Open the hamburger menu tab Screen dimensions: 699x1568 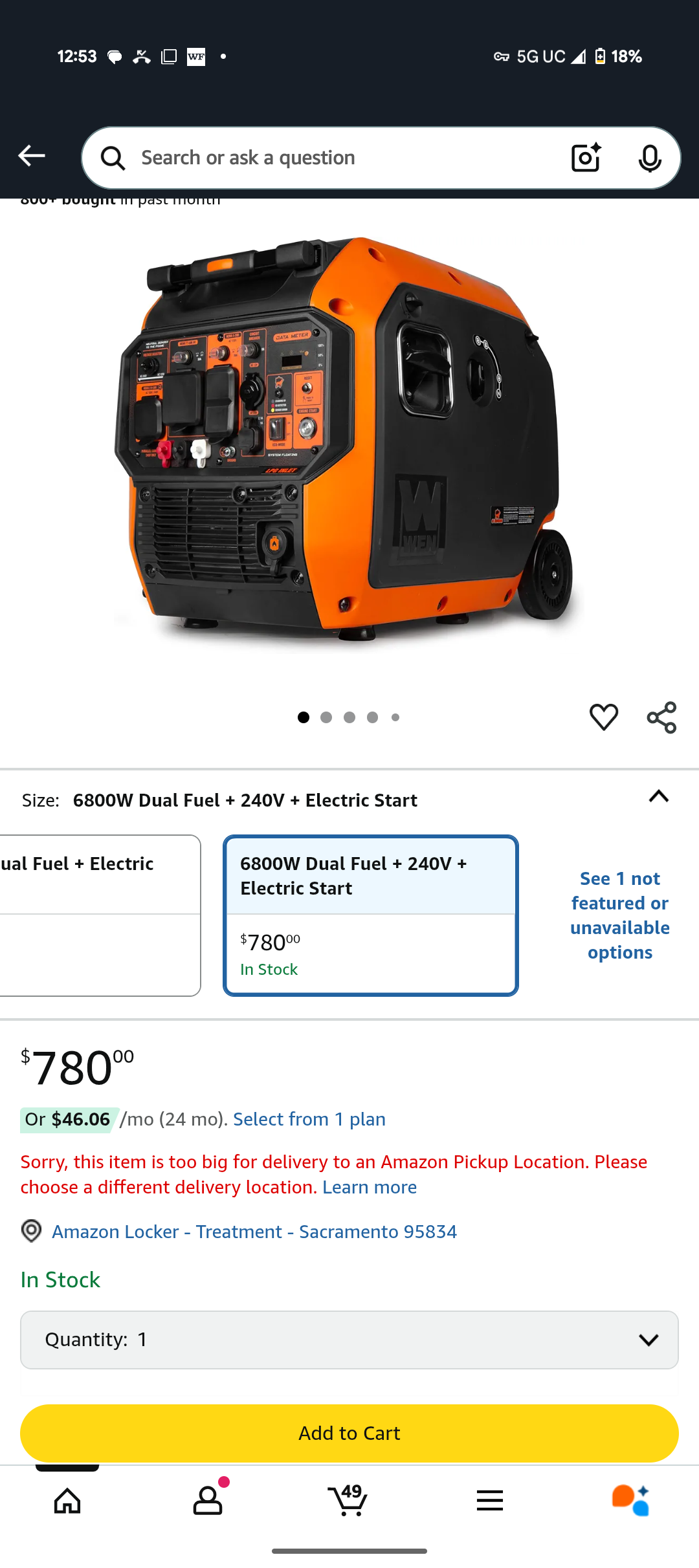pos(489,1501)
